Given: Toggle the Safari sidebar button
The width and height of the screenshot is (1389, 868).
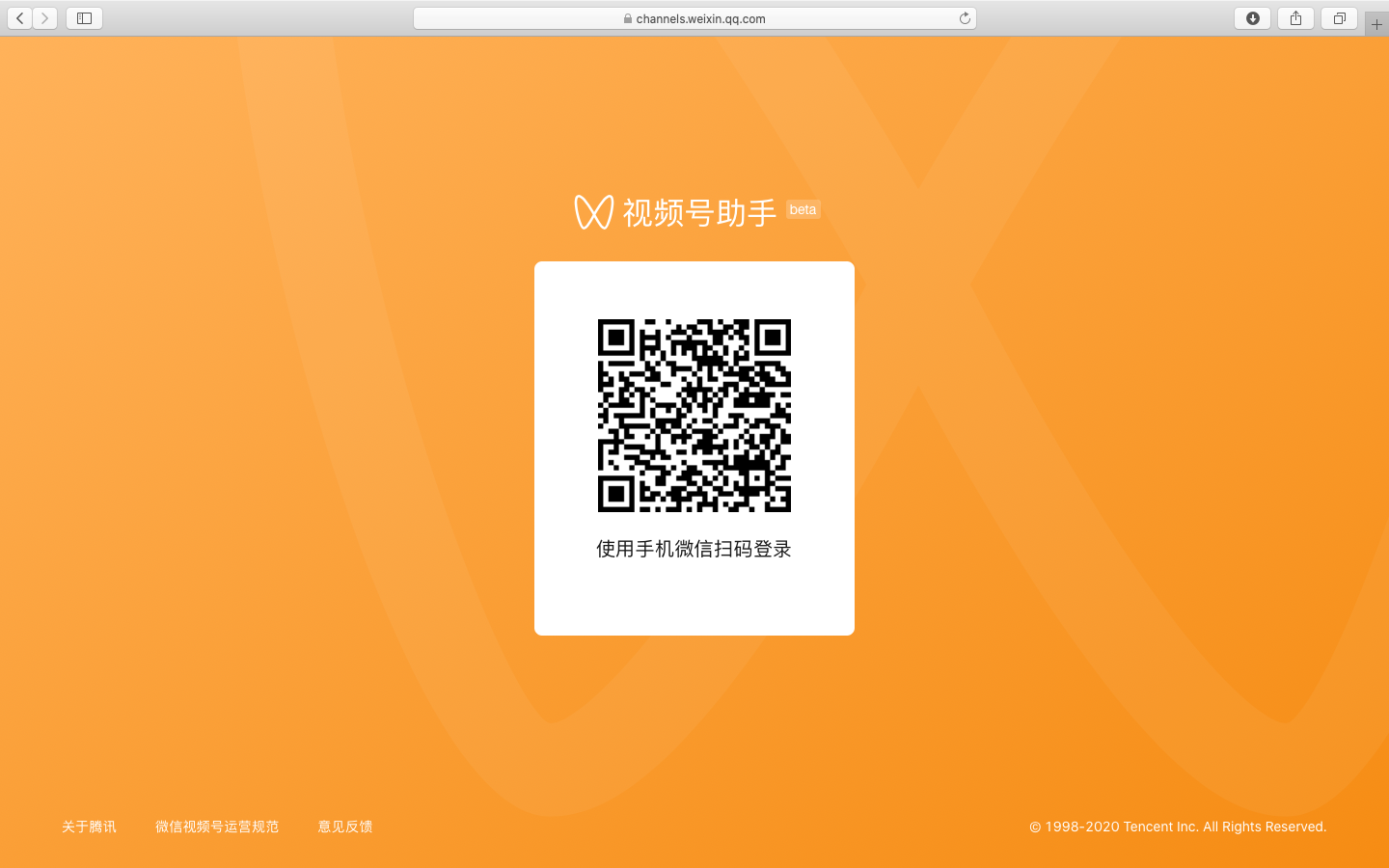Looking at the screenshot, I should click(x=84, y=18).
